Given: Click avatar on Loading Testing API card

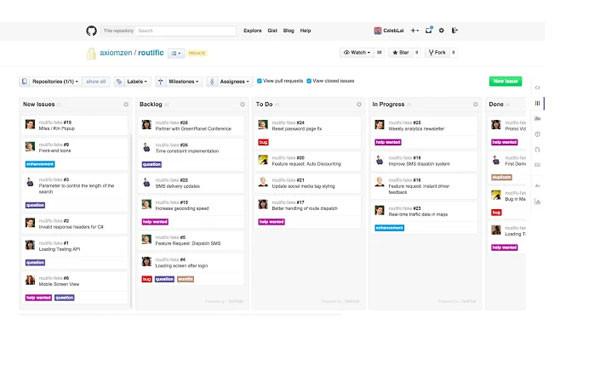Looking at the screenshot, I should pyautogui.click(x=30, y=245).
